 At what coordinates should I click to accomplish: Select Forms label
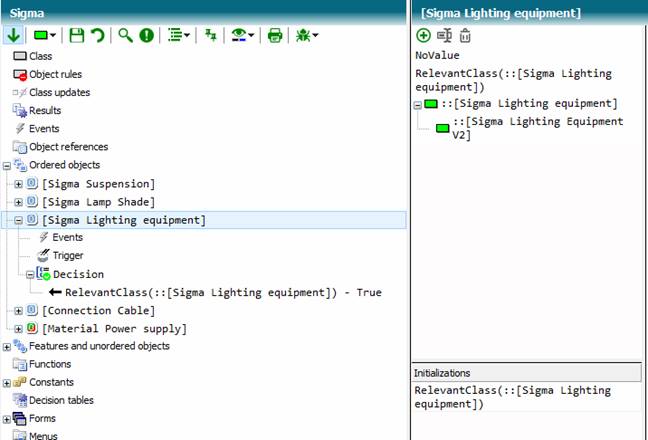tap(42, 419)
